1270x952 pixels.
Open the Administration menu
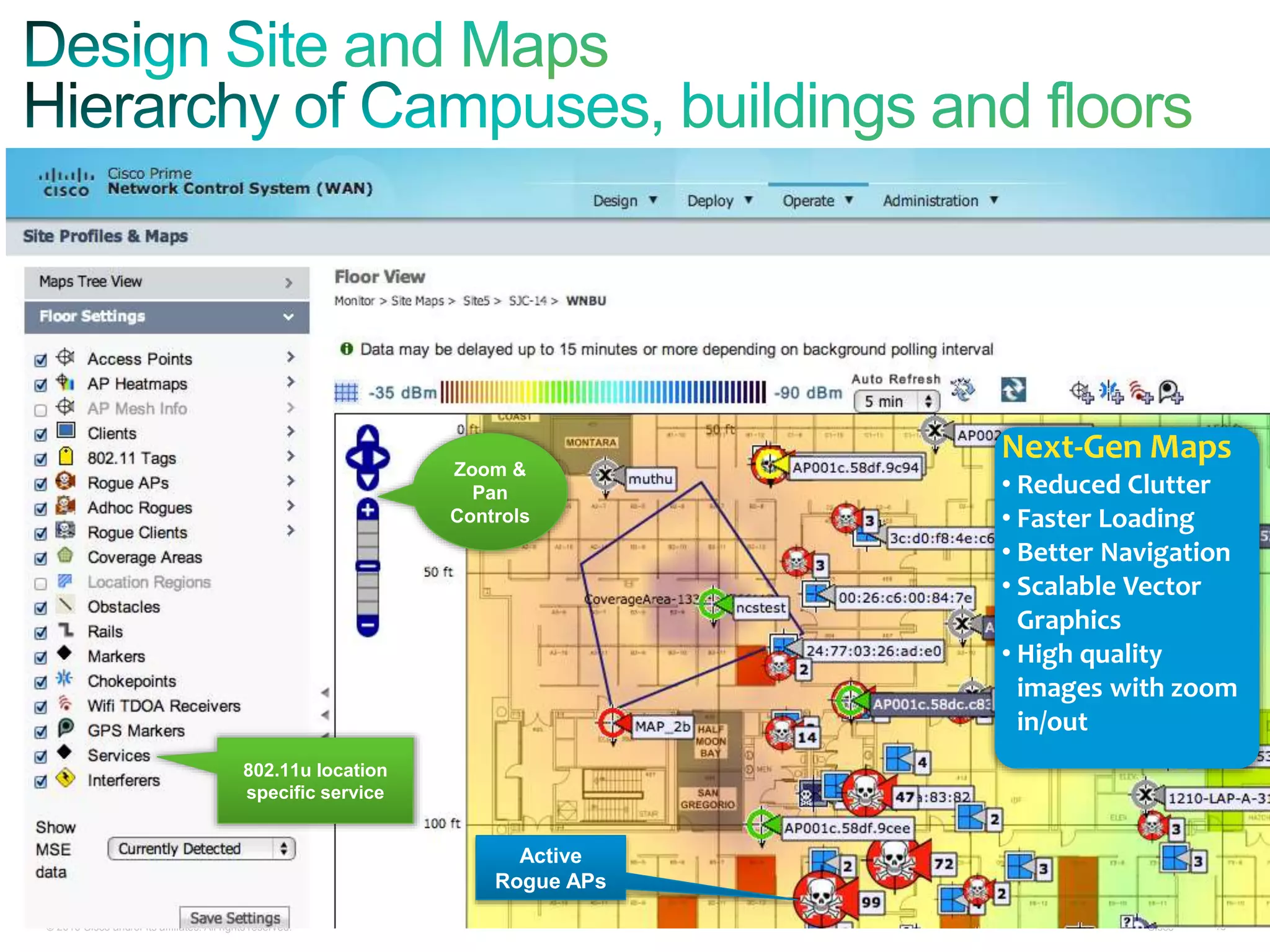[941, 201]
